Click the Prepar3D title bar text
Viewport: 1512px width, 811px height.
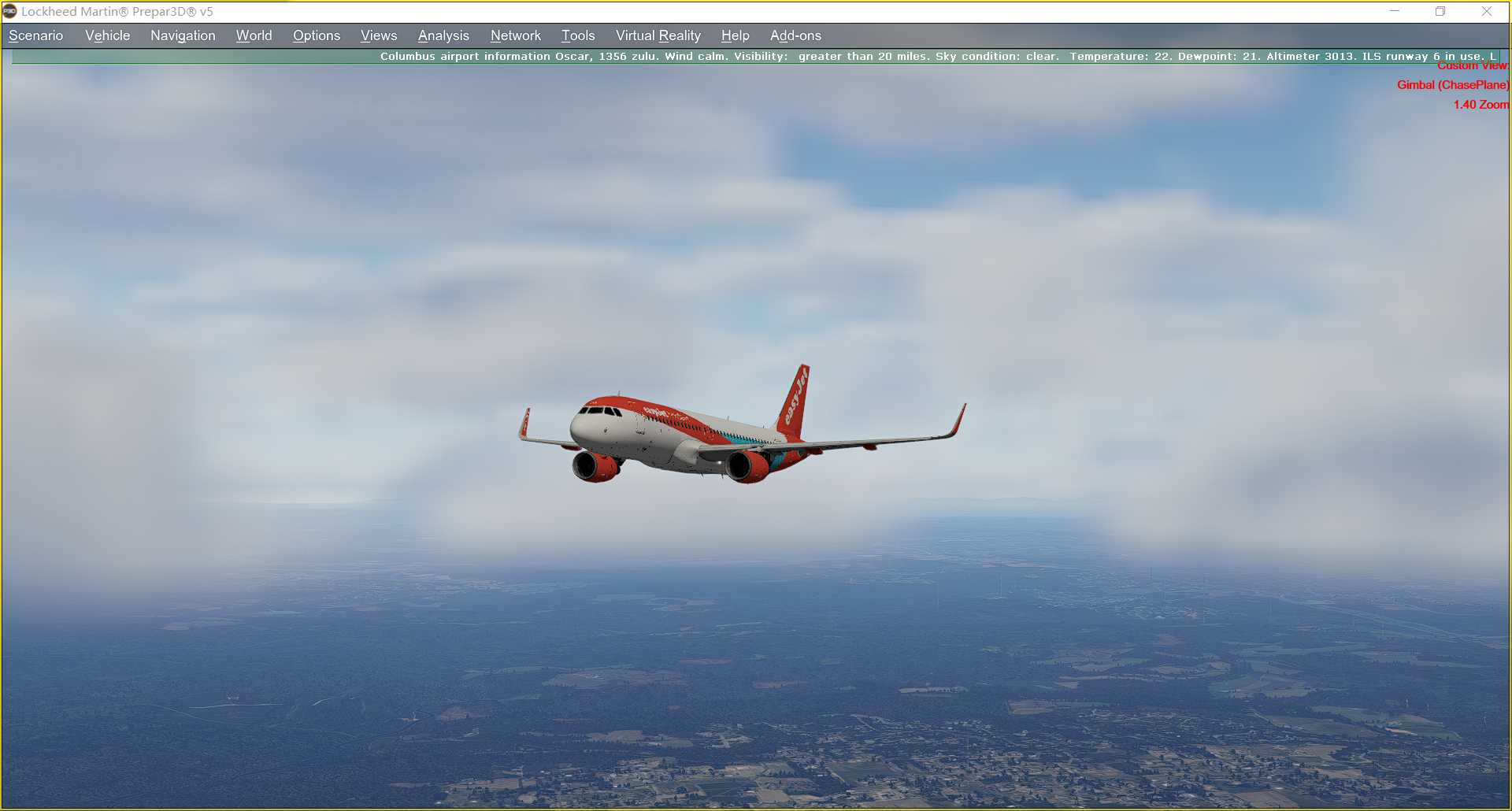(x=117, y=12)
